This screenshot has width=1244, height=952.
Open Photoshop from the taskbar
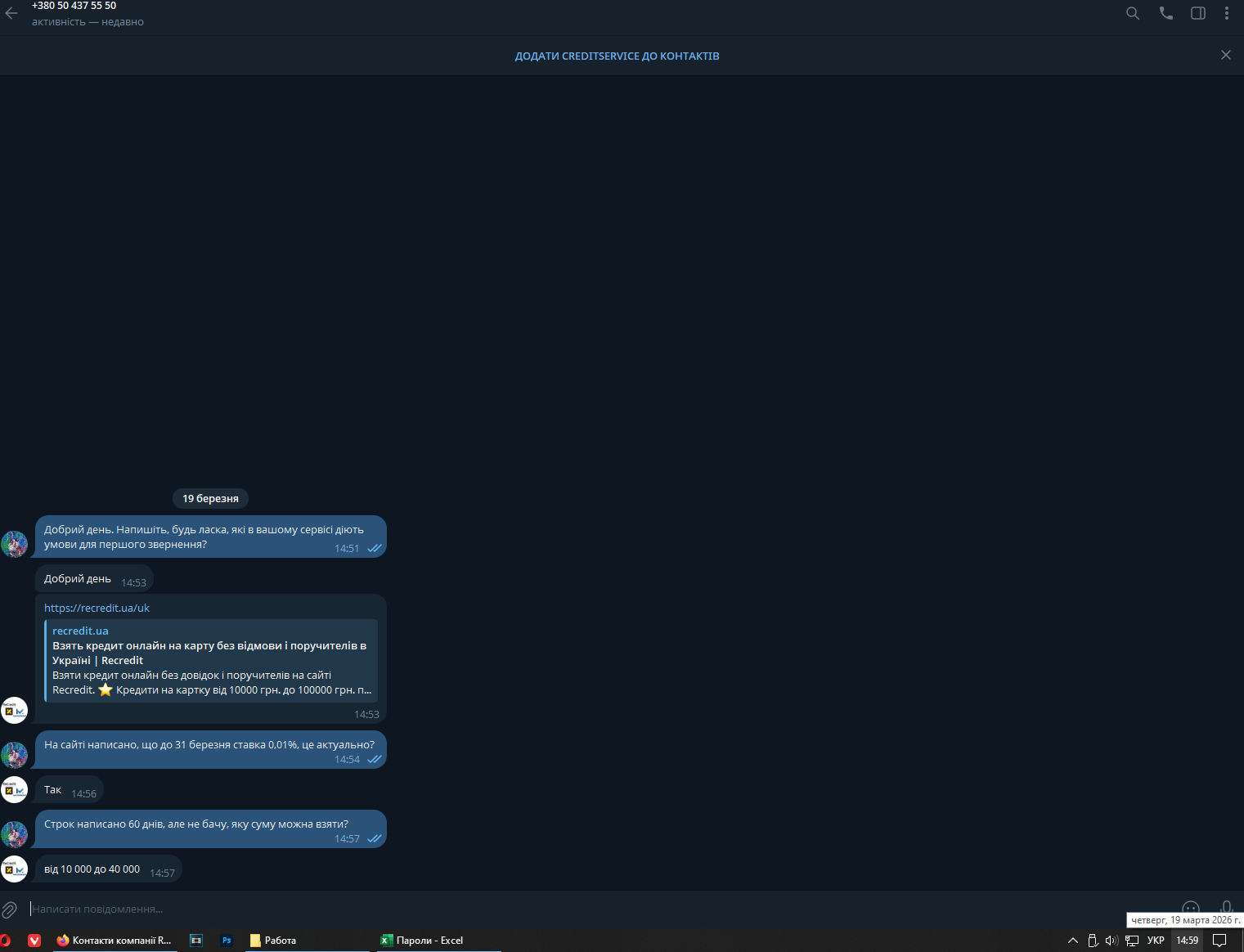coord(227,941)
